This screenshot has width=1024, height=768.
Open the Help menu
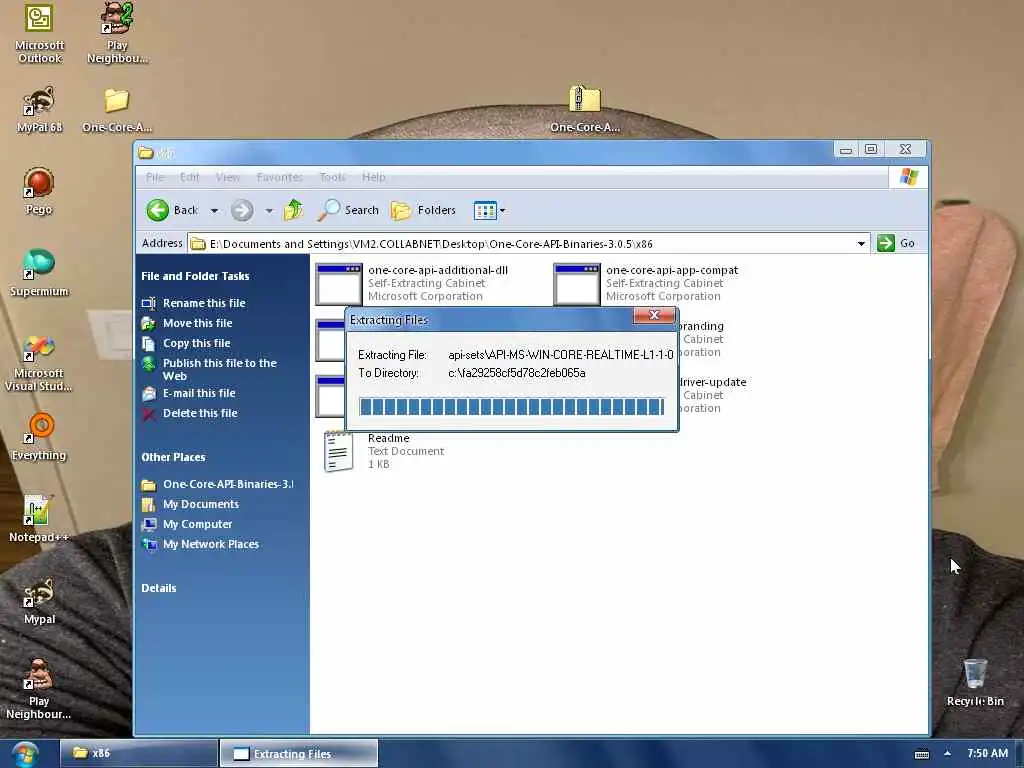pos(374,178)
